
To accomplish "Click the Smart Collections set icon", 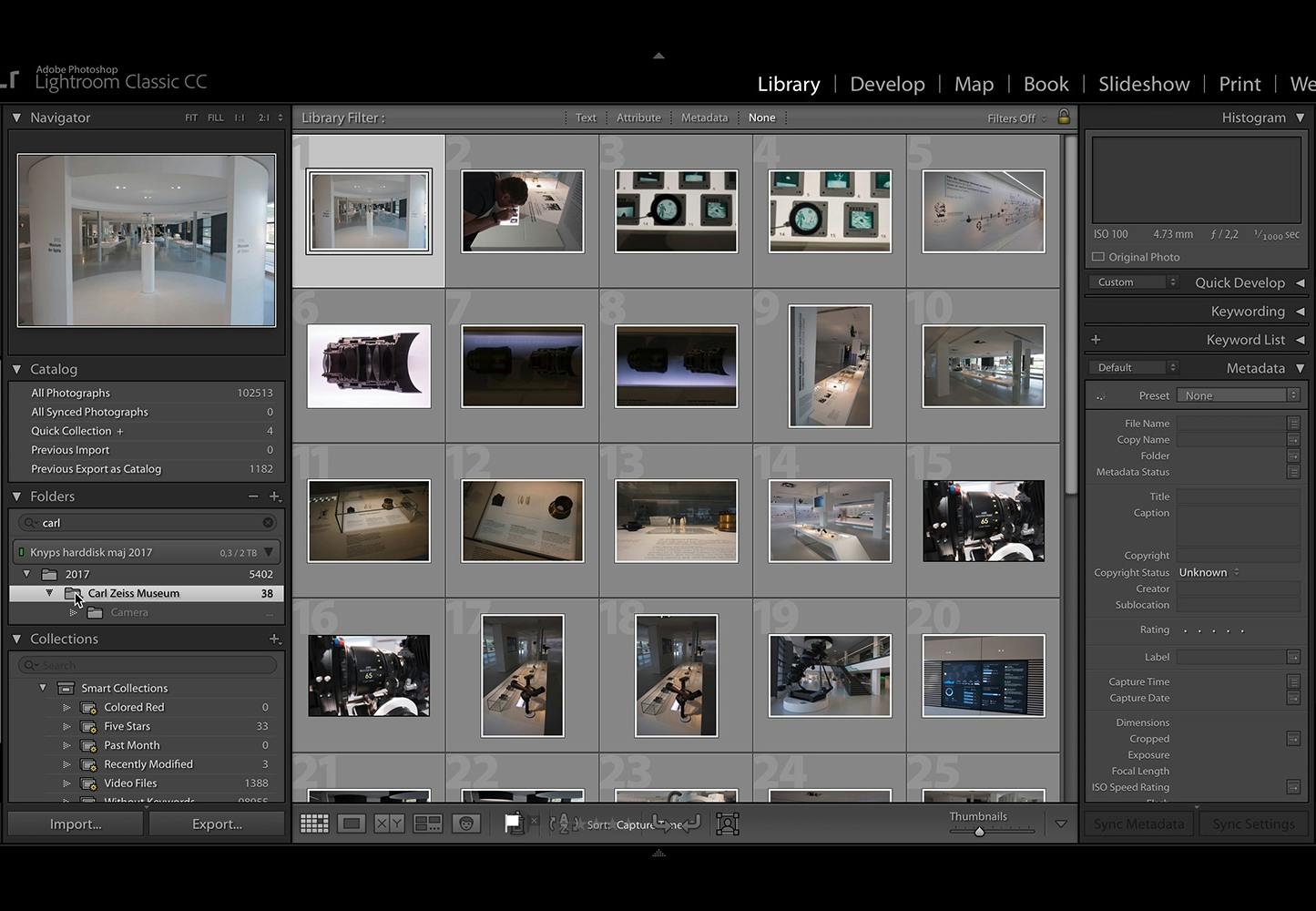I will click(x=66, y=688).
